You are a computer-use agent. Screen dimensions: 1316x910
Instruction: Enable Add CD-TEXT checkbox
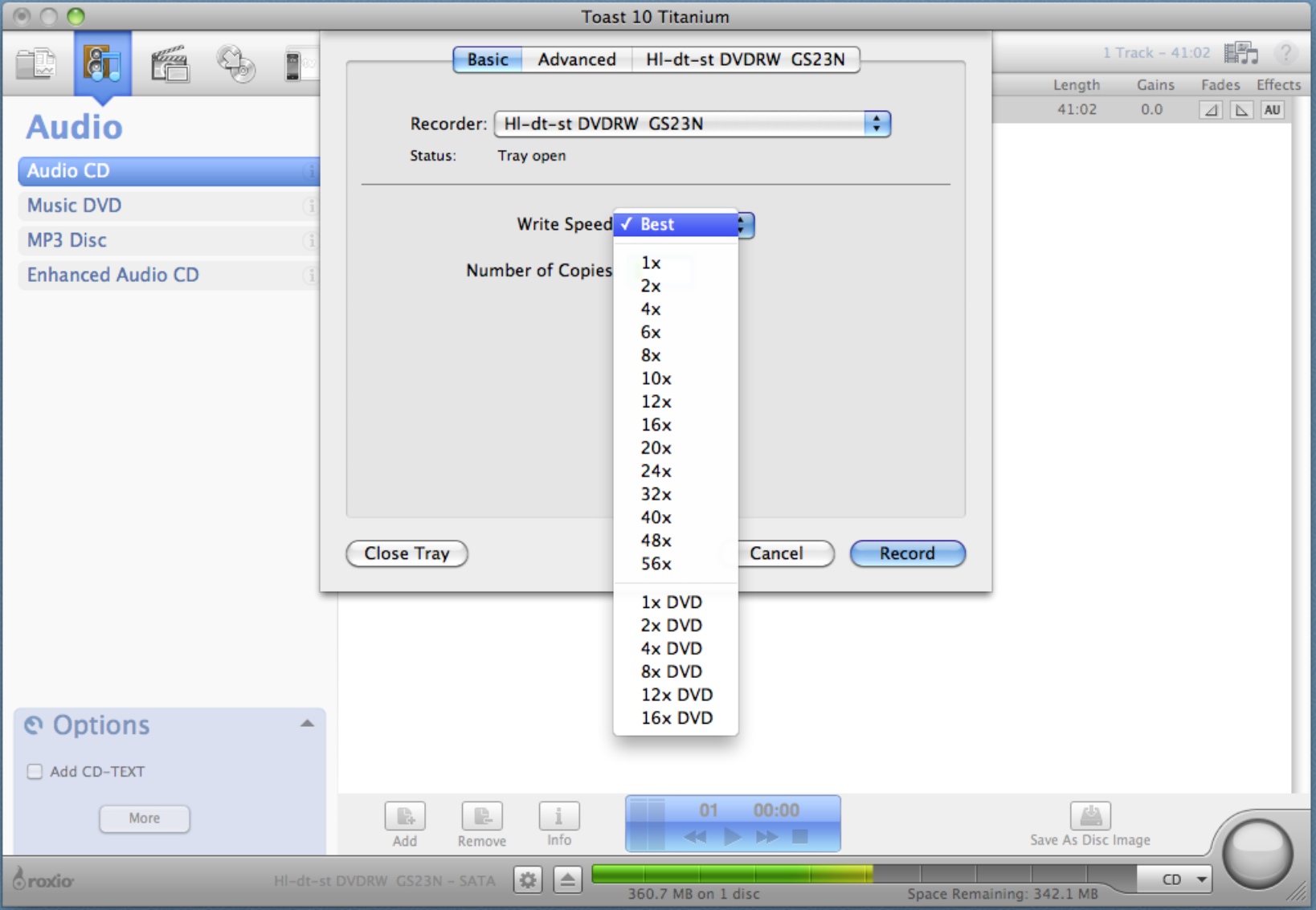pyautogui.click(x=35, y=772)
